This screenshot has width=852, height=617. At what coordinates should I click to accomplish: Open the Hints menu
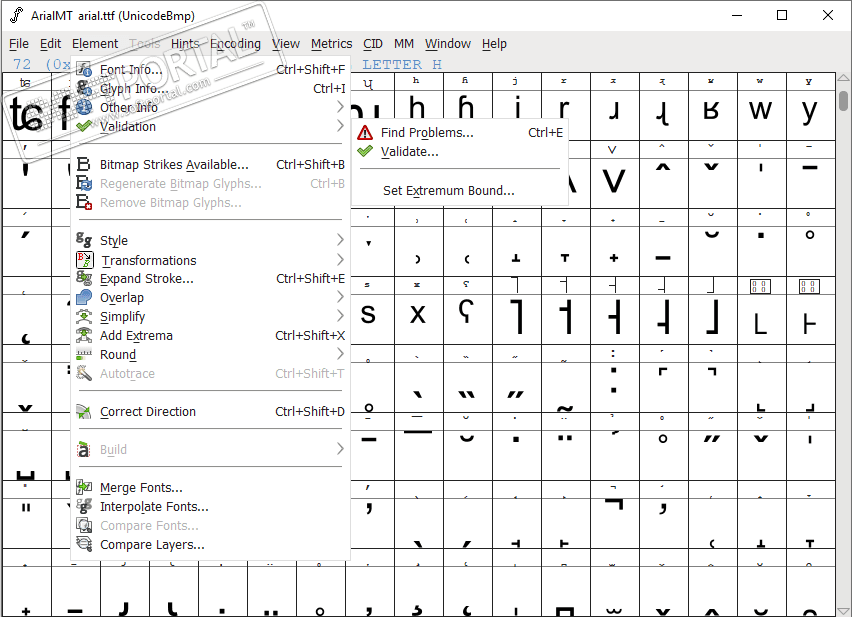(185, 43)
